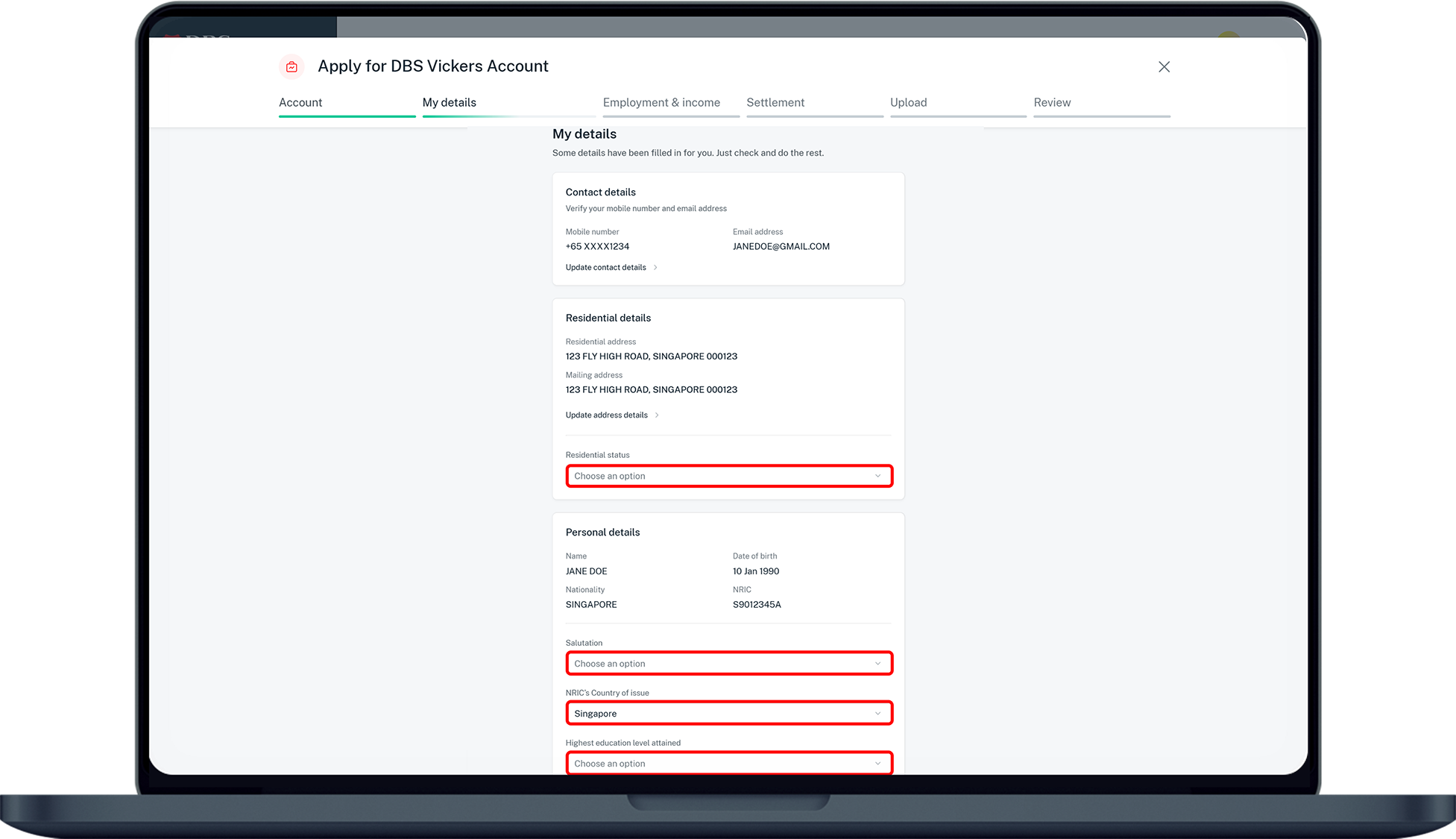1456x839 pixels.
Task: Click the nationality value SINGAPORE
Action: [x=591, y=605]
